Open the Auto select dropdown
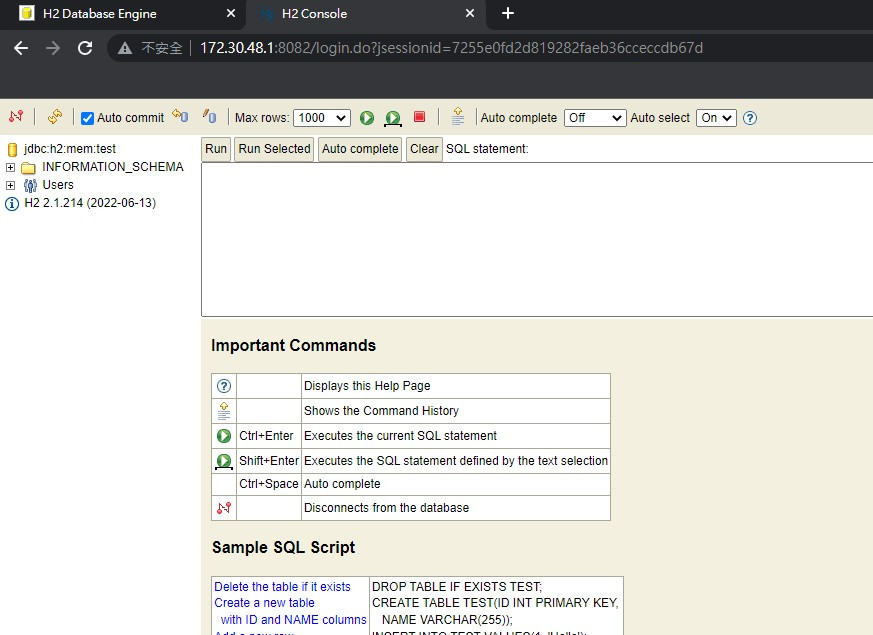873x635 pixels. pyautogui.click(x=716, y=118)
